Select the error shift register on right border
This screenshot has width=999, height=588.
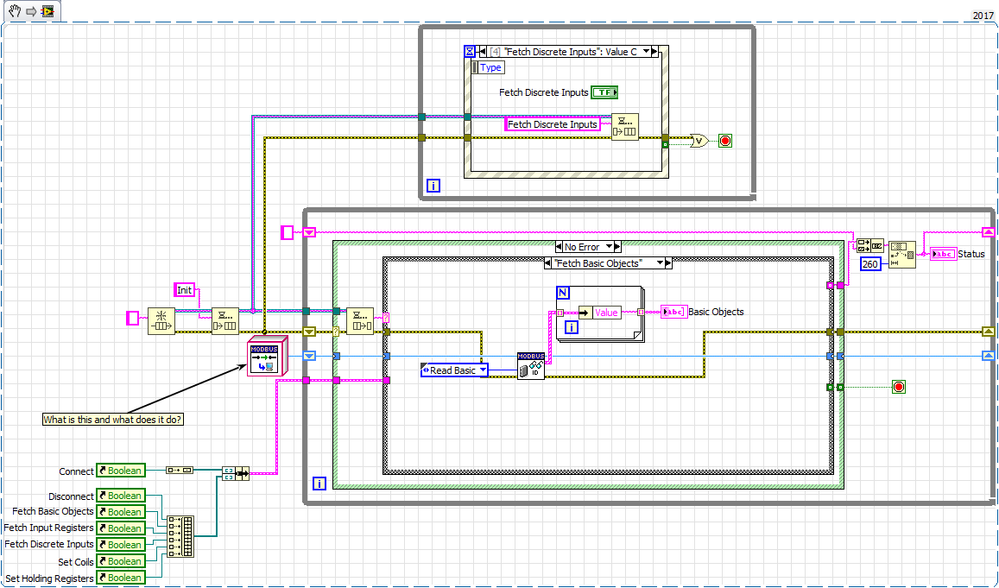pos(988,331)
